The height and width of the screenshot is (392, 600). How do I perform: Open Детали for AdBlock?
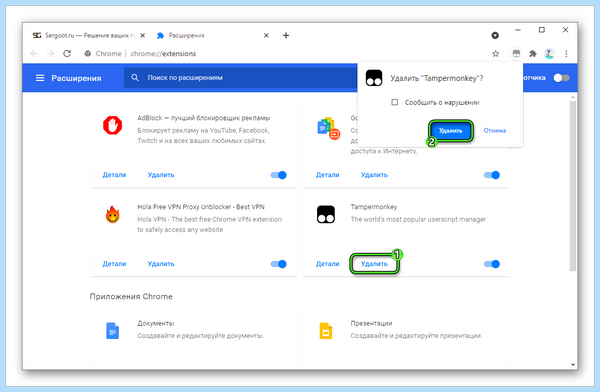[x=114, y=175]
